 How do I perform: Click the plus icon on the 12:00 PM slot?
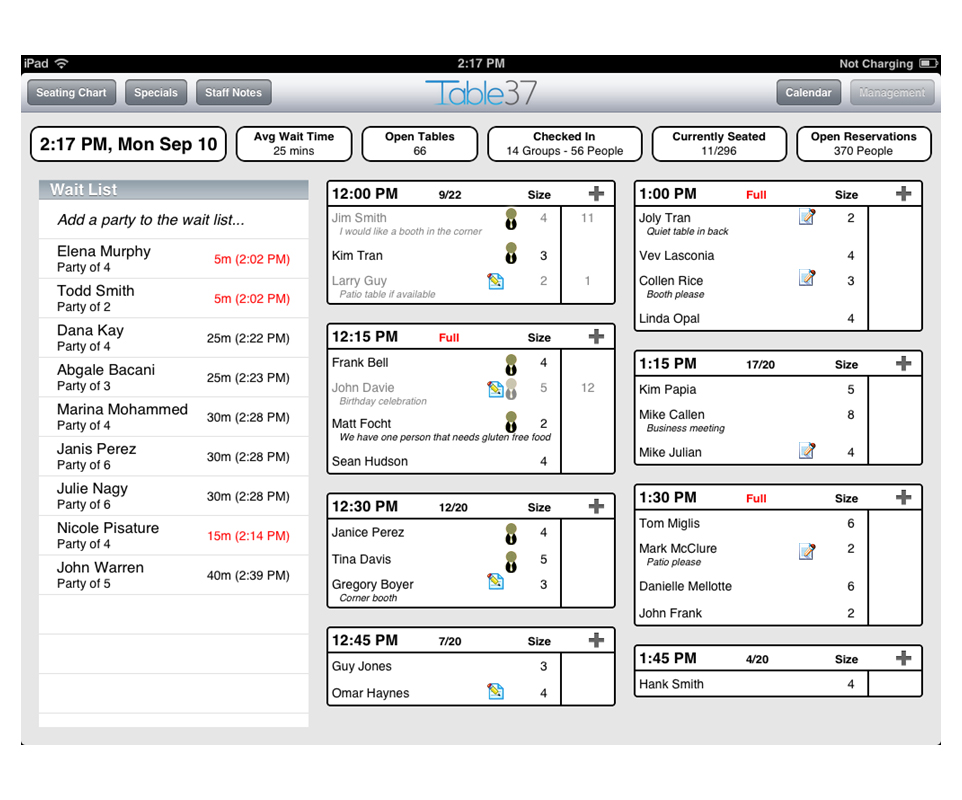596,194
